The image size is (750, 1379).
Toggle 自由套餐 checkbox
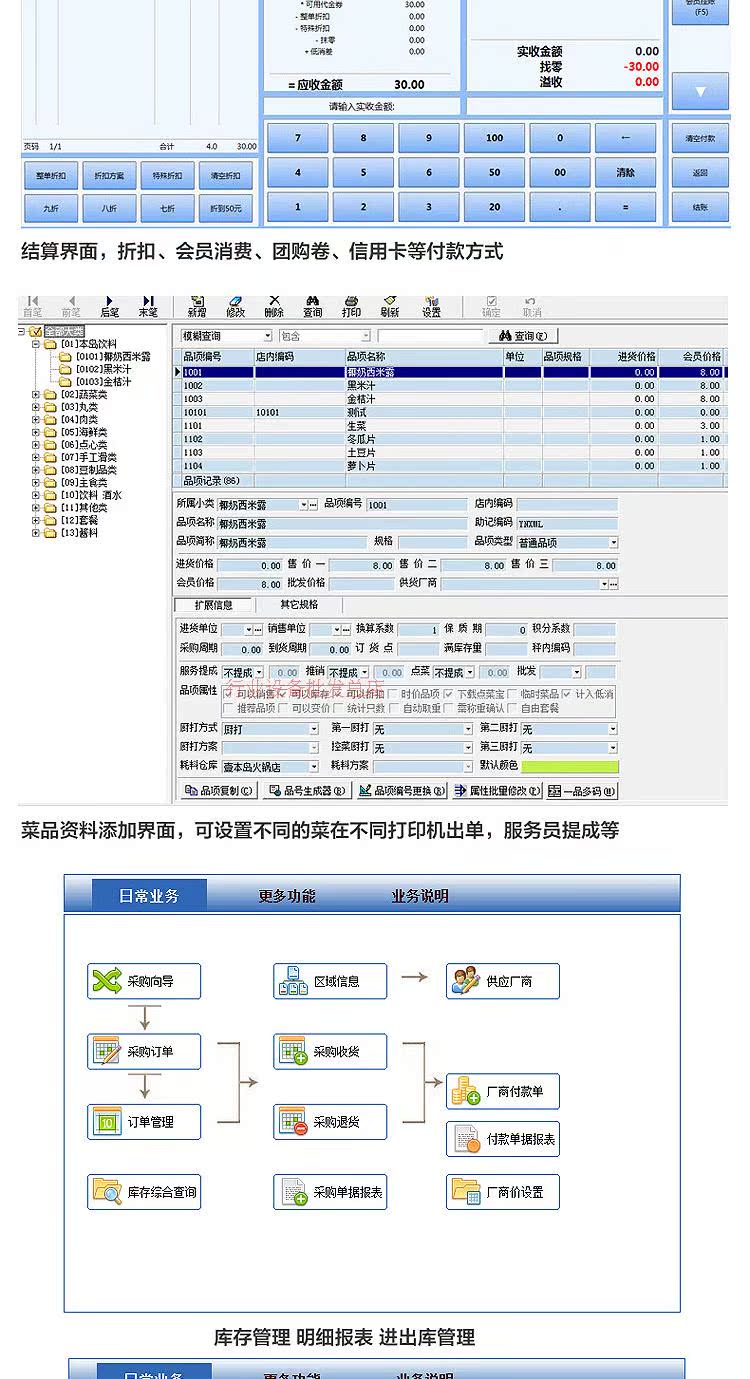pos(513,708)
